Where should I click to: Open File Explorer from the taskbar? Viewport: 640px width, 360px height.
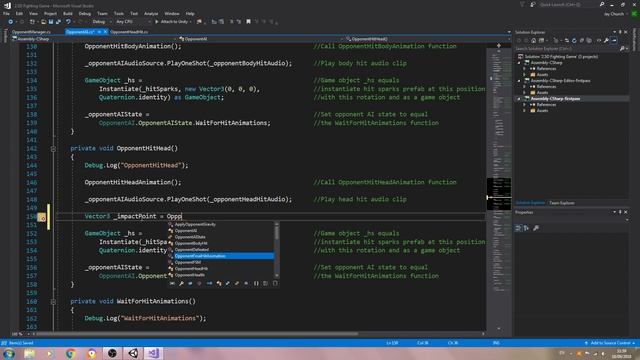29,353
